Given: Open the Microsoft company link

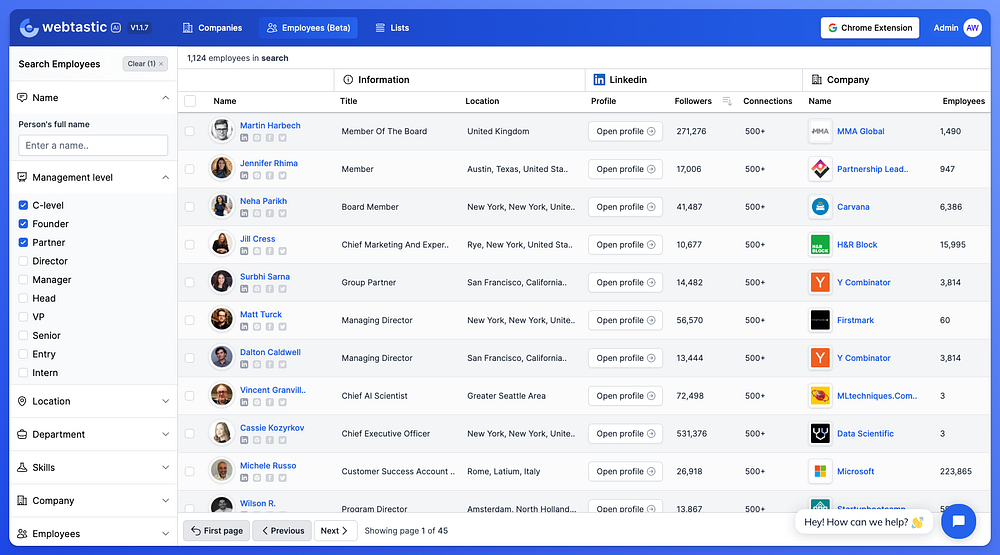Looking at the screenshot, I should tap(855, 471).
